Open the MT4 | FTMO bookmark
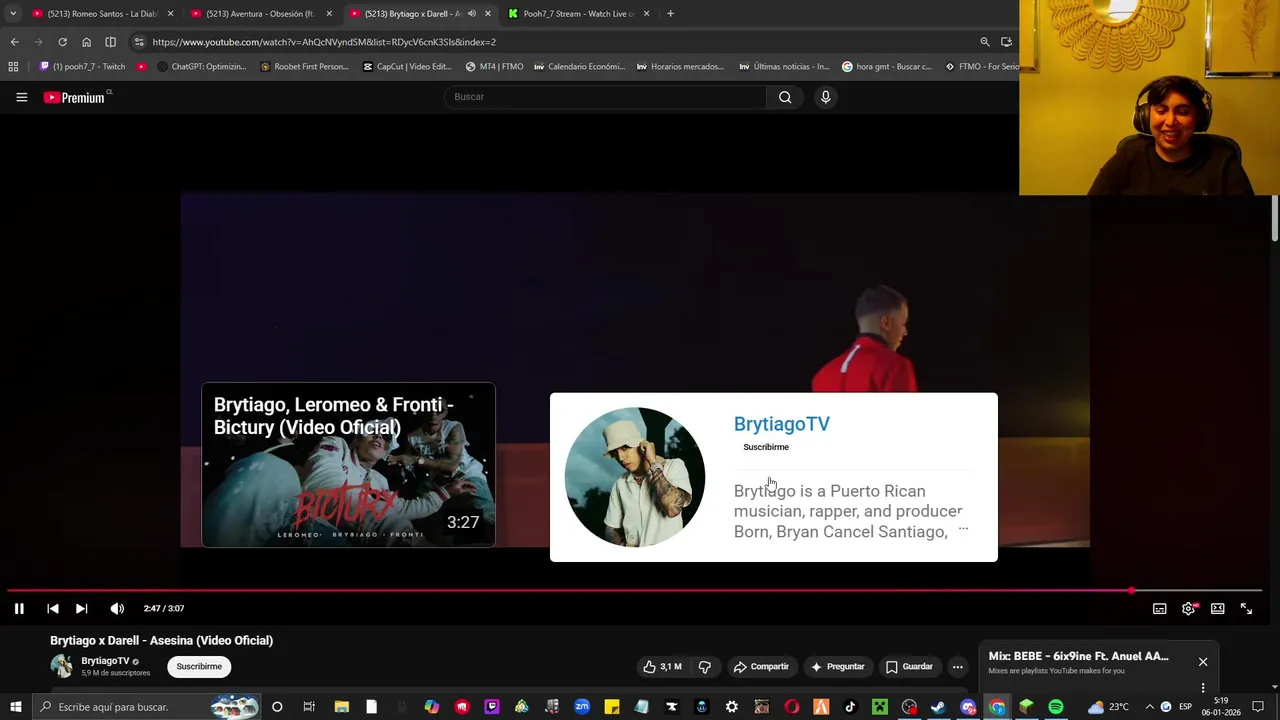The height and width of the screenshot is (720, 1280). coord(494,67)
